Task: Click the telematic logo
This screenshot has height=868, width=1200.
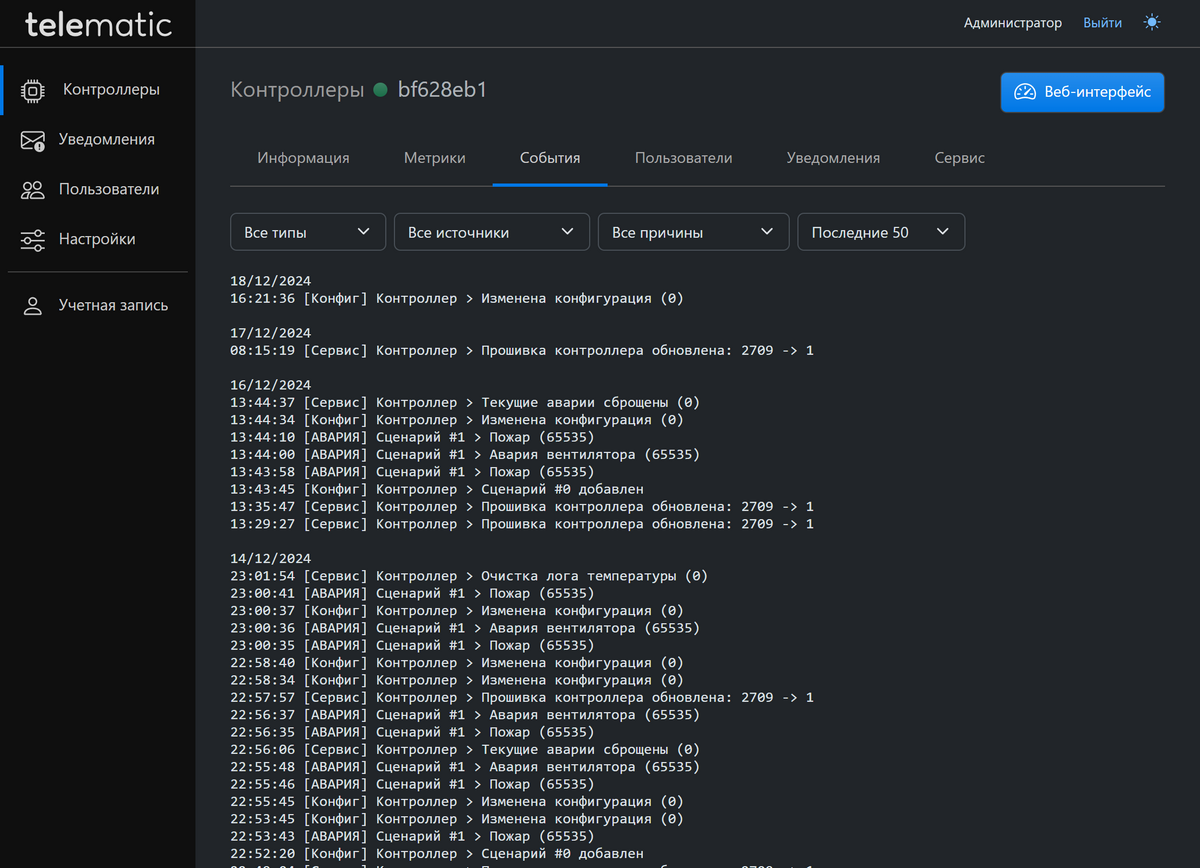Action: point(98,24)
